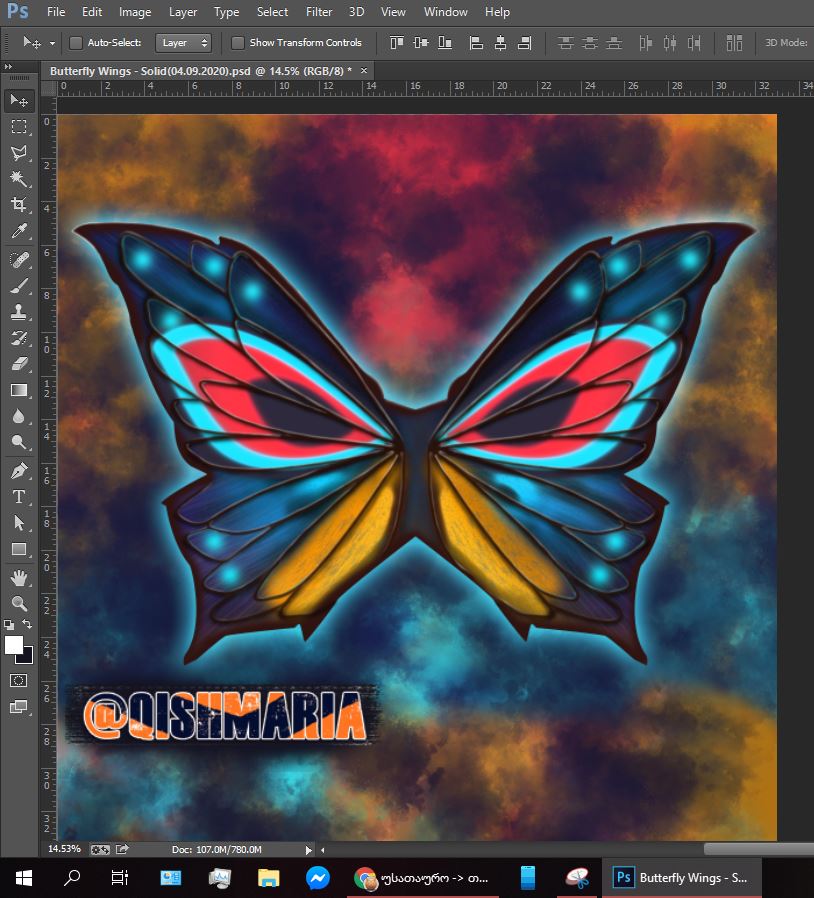Click Distribute left edges button

tap(646, 43)
